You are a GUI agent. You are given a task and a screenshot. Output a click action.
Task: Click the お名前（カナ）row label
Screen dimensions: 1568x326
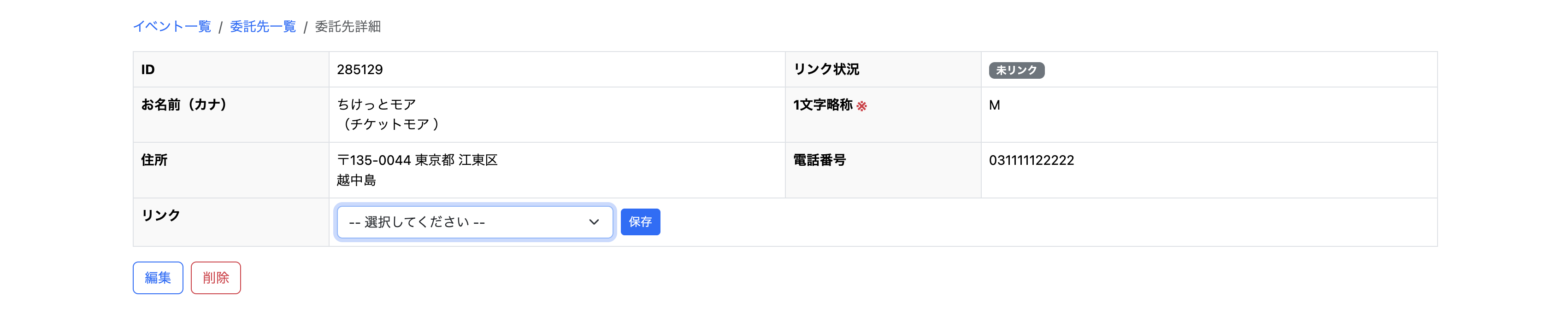point(183,104)
